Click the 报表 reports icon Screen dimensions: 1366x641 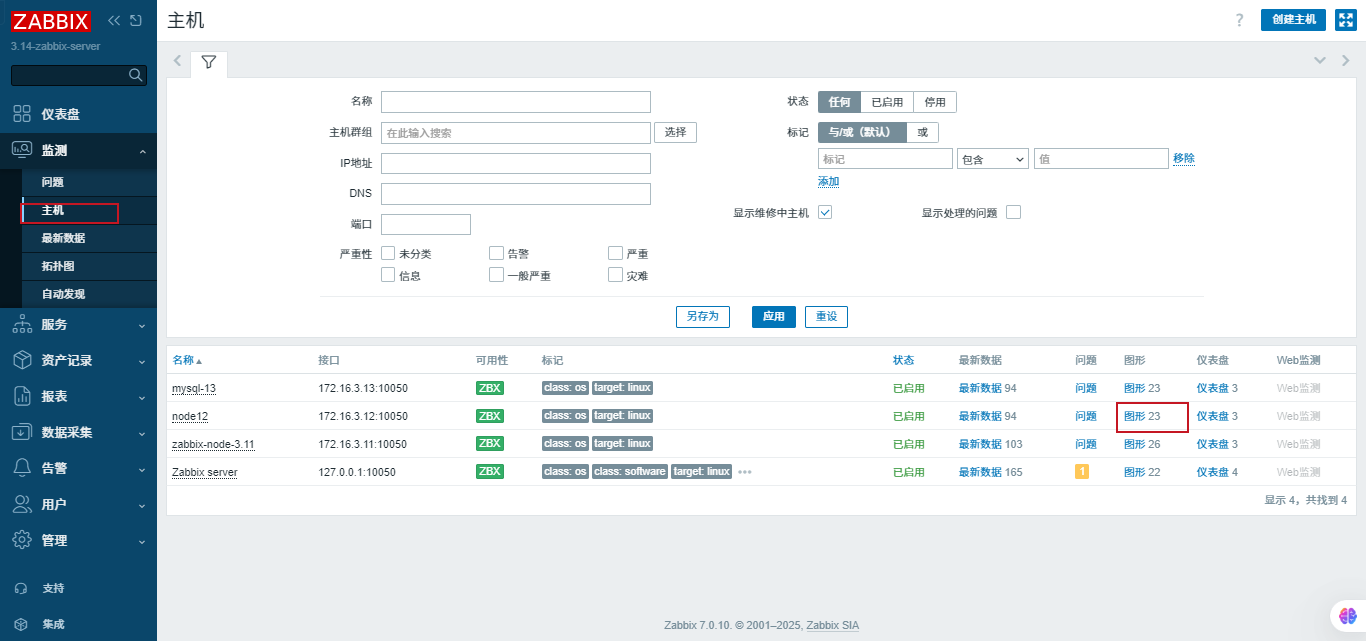(22, 396)
